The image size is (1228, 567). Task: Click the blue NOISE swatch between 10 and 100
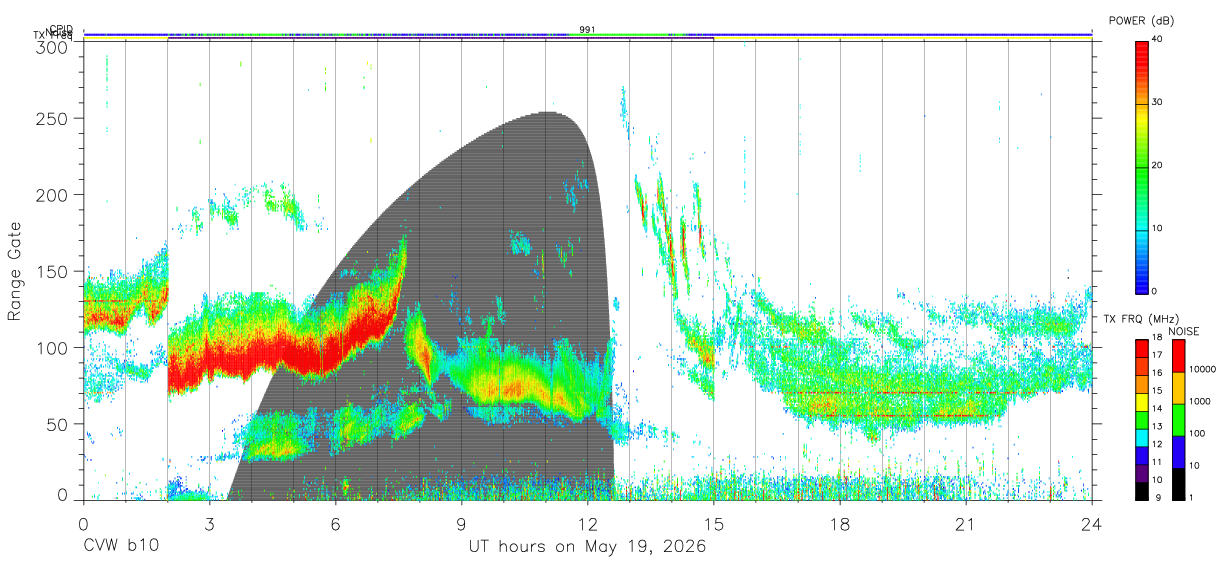point(1178,451)
